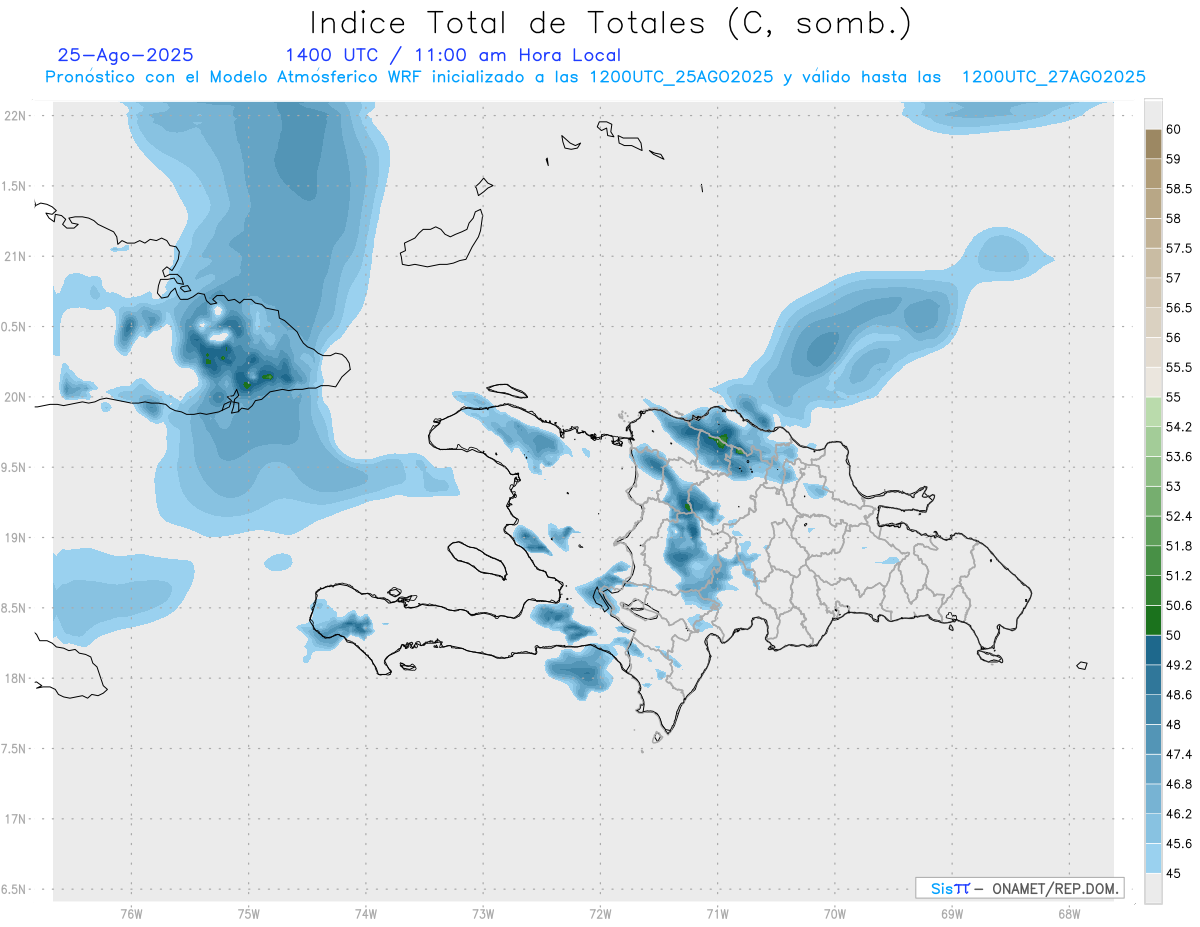The image size is (1200, 927).
Task: Click the '73W' longitude label
Action: point(483,914)
